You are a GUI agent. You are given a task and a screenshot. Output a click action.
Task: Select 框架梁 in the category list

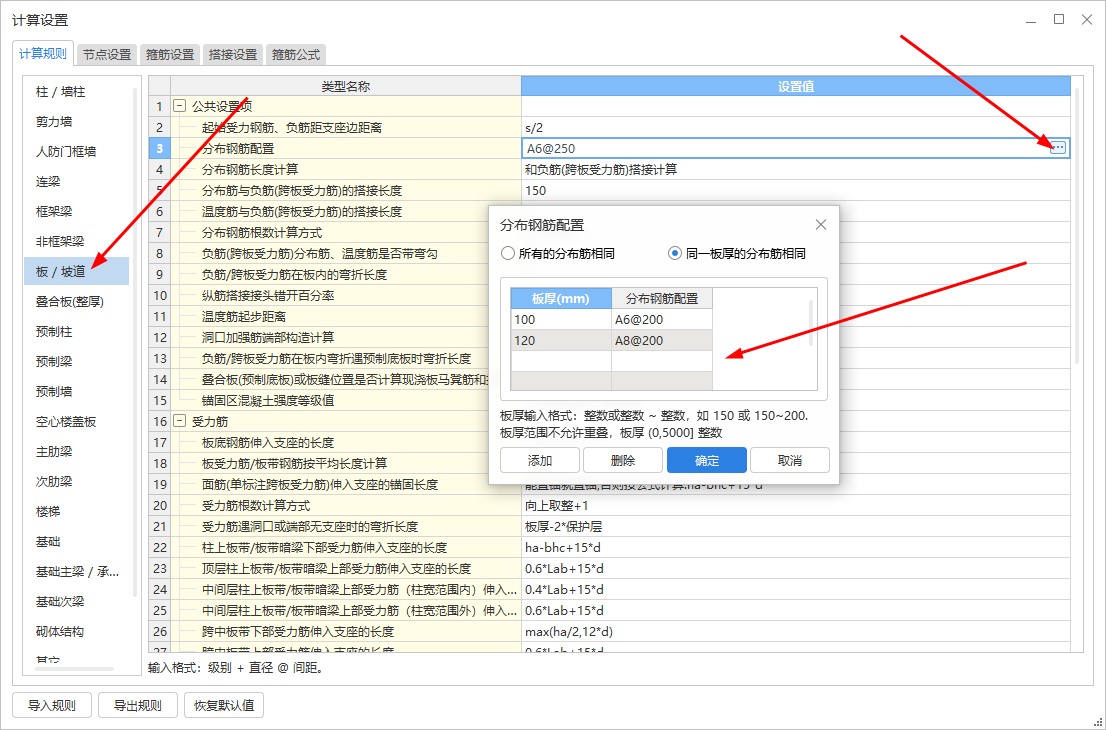pyautogui.click(x=77, y=212)
